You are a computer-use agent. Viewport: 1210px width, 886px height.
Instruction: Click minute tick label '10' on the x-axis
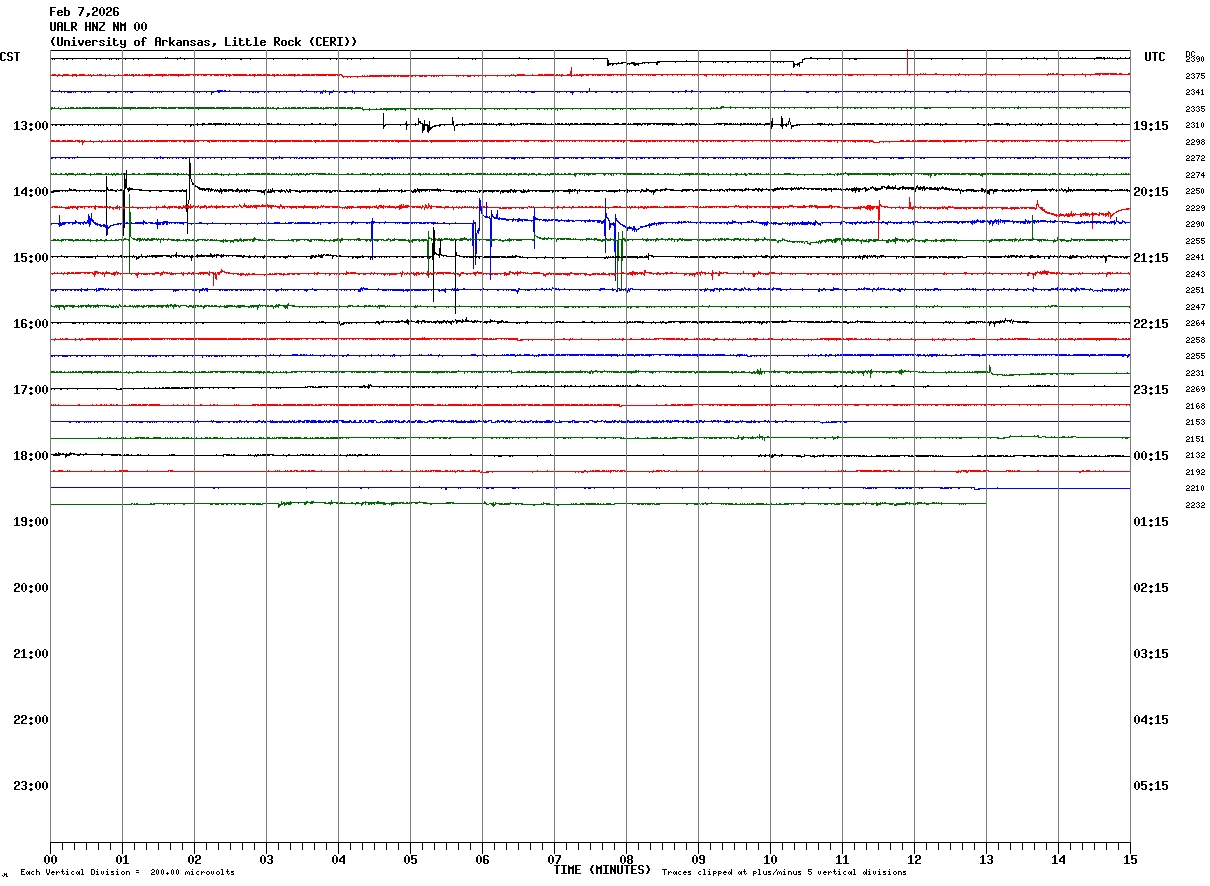[770, 859]
